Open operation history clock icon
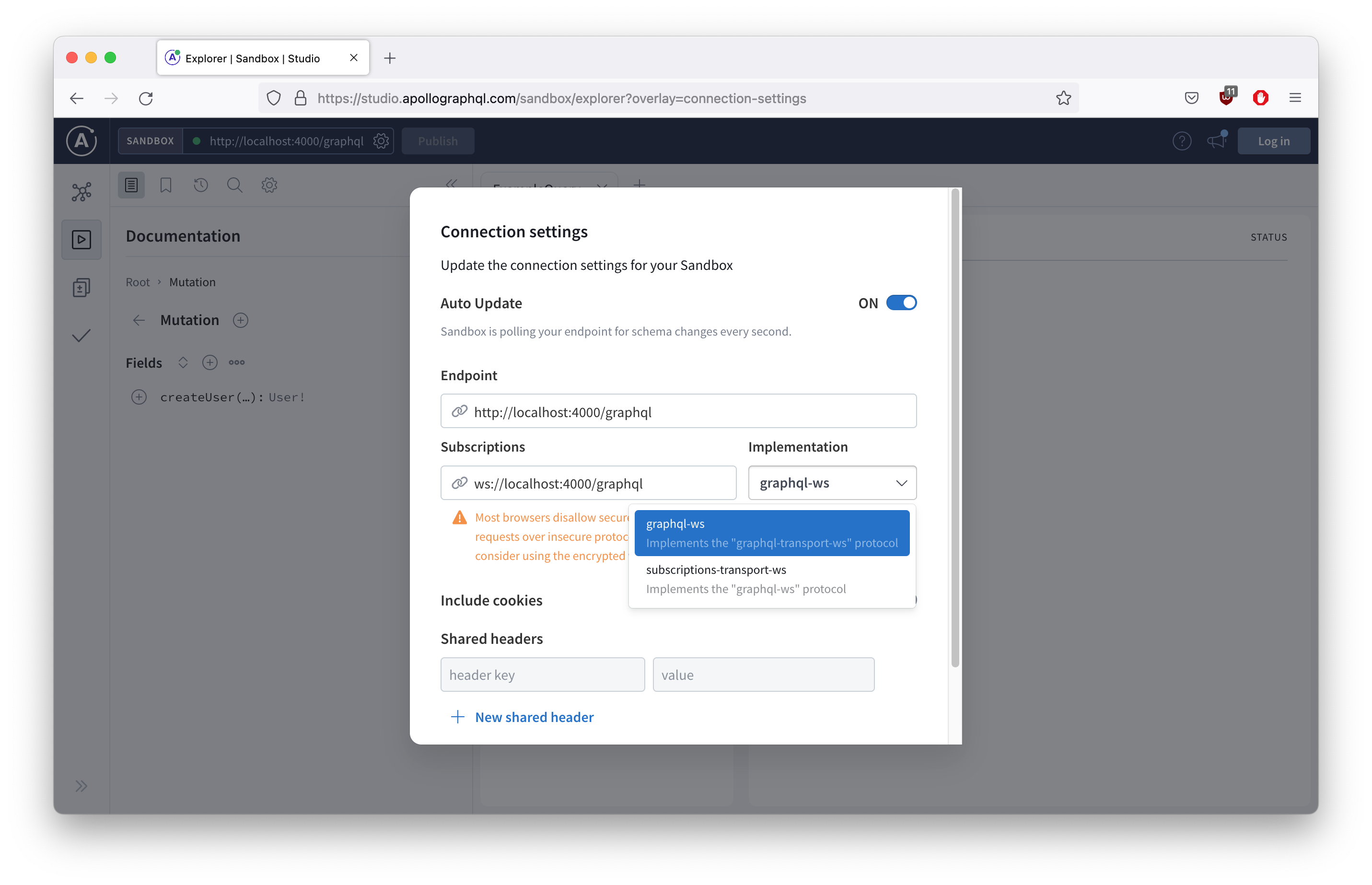 tap(200, 185)
